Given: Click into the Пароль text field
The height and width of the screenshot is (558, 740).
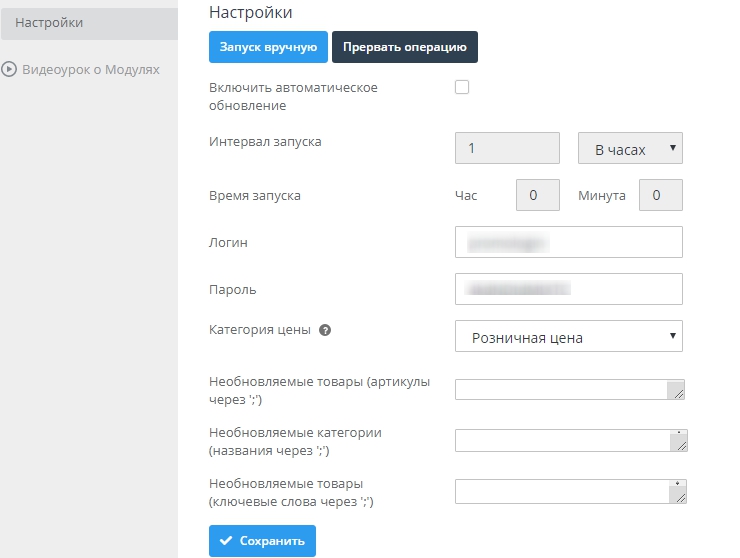Looking at the screenshot, I should (568, 289).
